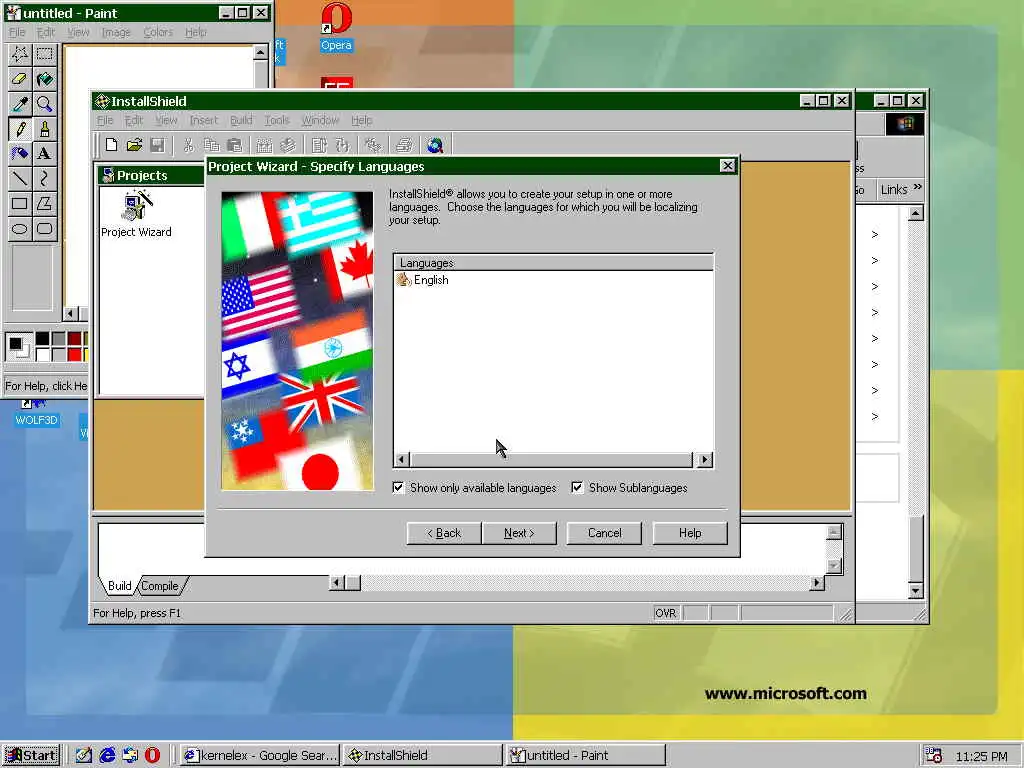Choose the Fill With Color bucket tool
1024x768 pixels.
tap(44, 79)
